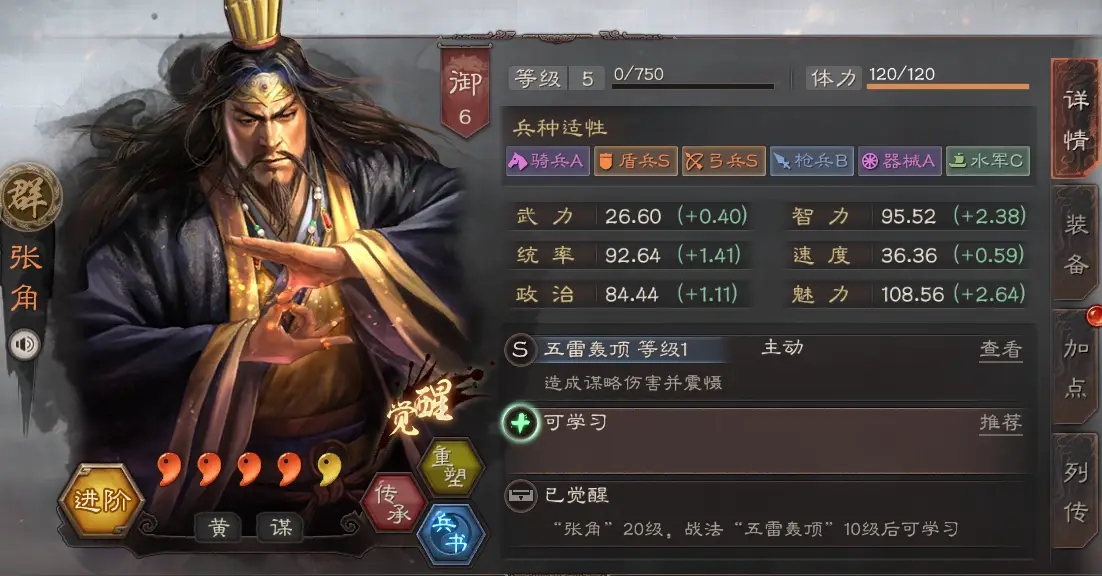1102x576 pixels.
Task: Click the green plus learn-skill icon
Action: click(520, 423)
